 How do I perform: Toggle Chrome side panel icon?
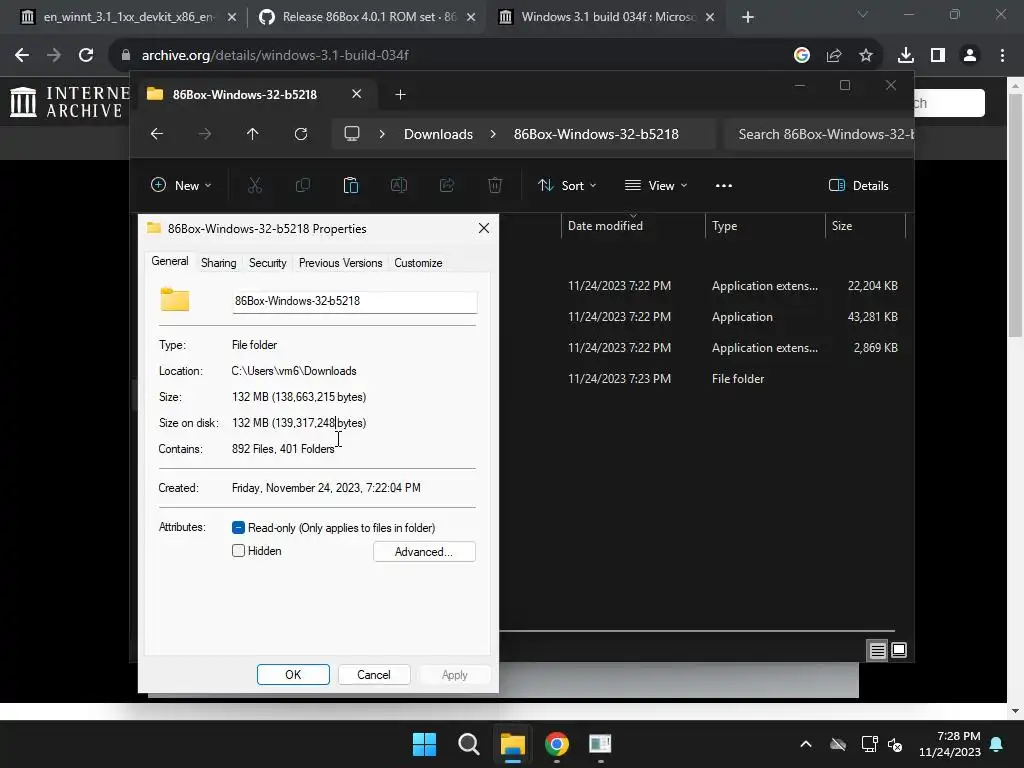(938, 56)
